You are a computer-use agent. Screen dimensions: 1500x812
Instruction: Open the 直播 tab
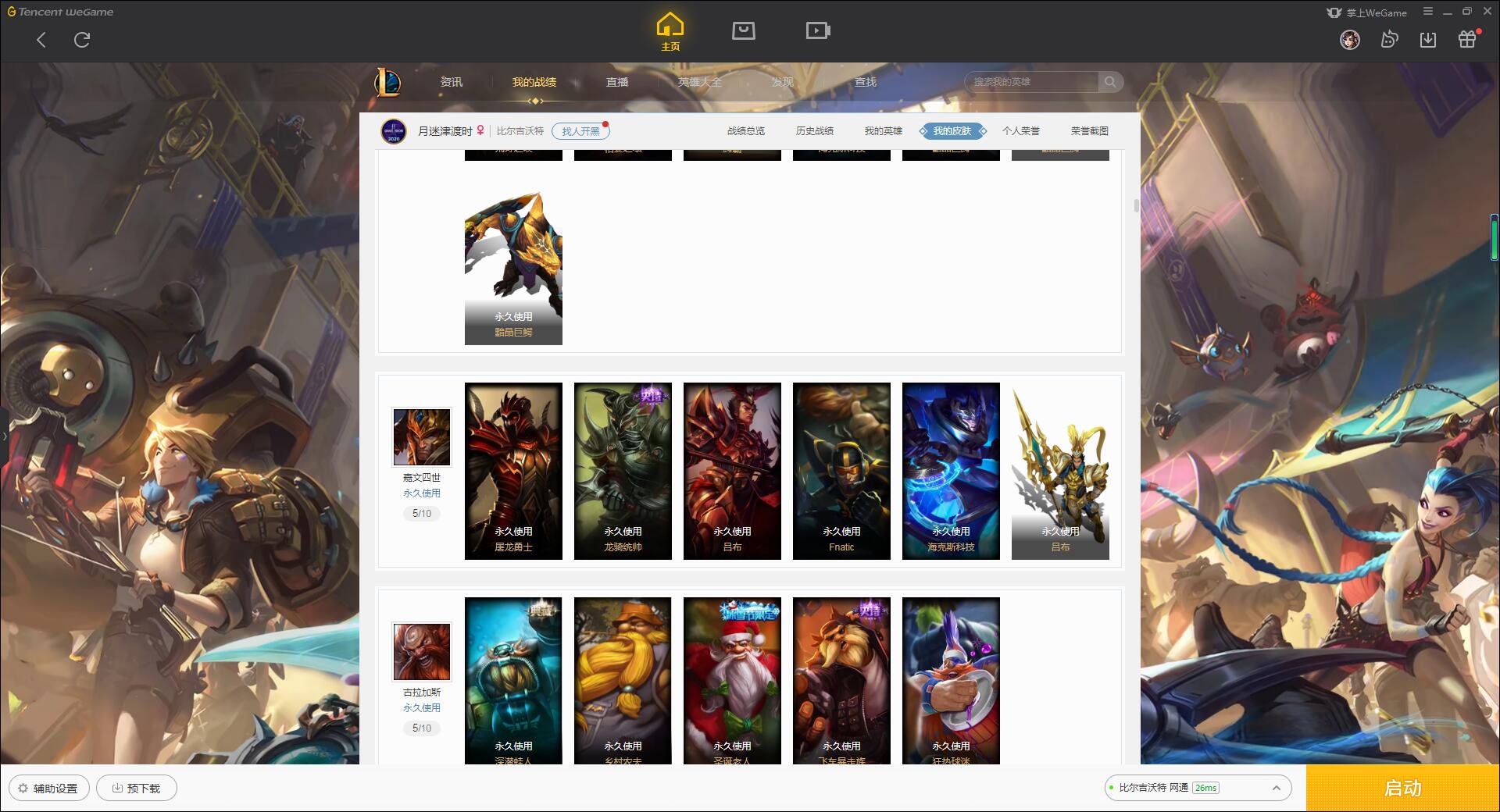(x=617, y=82)
